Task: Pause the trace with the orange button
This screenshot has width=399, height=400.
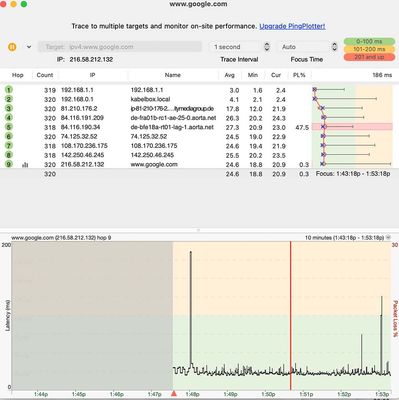Action: point(12,47)
